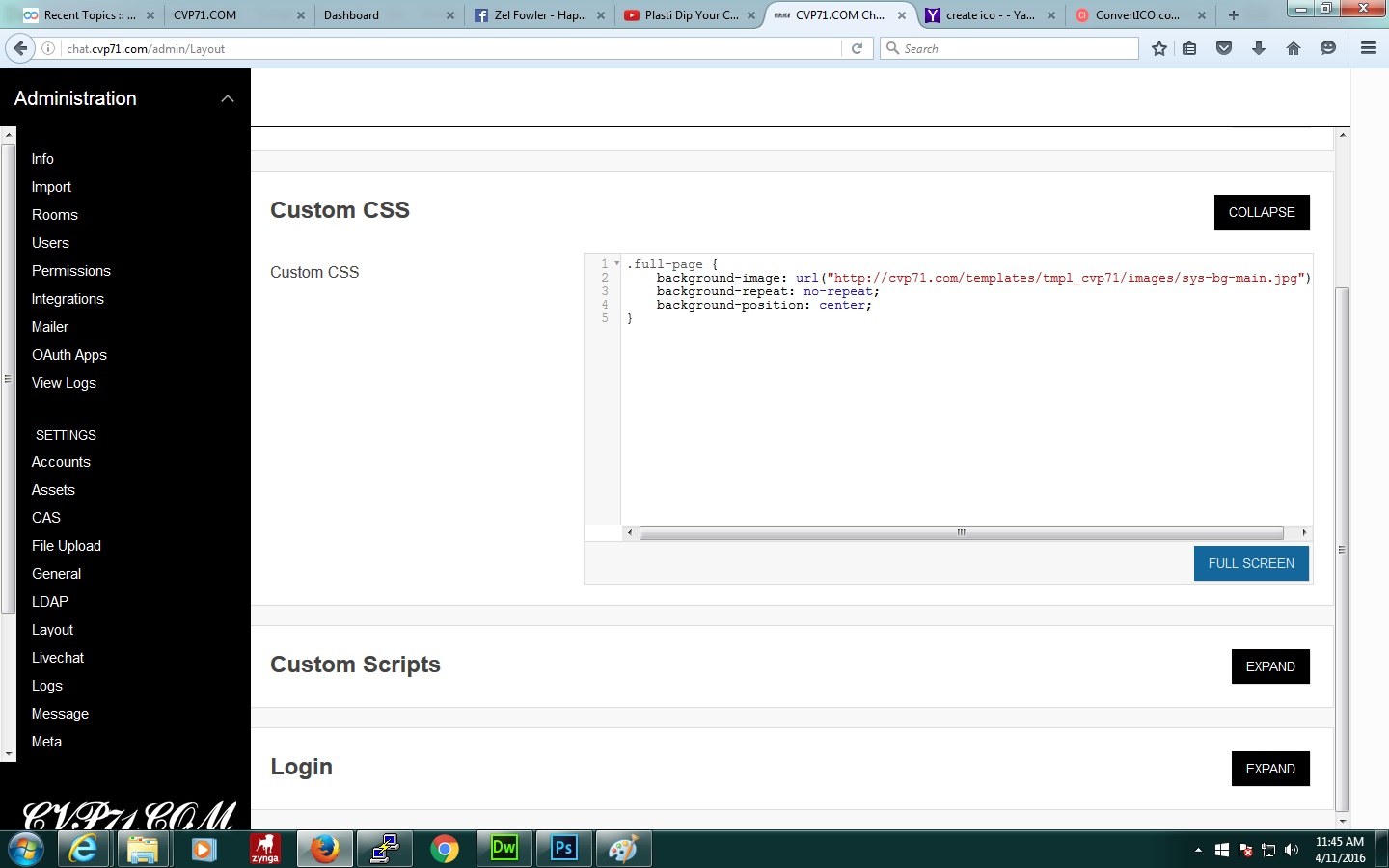Expand the Custom Scripts section
The image size is (1389, 868).
tap(1269, 666)
